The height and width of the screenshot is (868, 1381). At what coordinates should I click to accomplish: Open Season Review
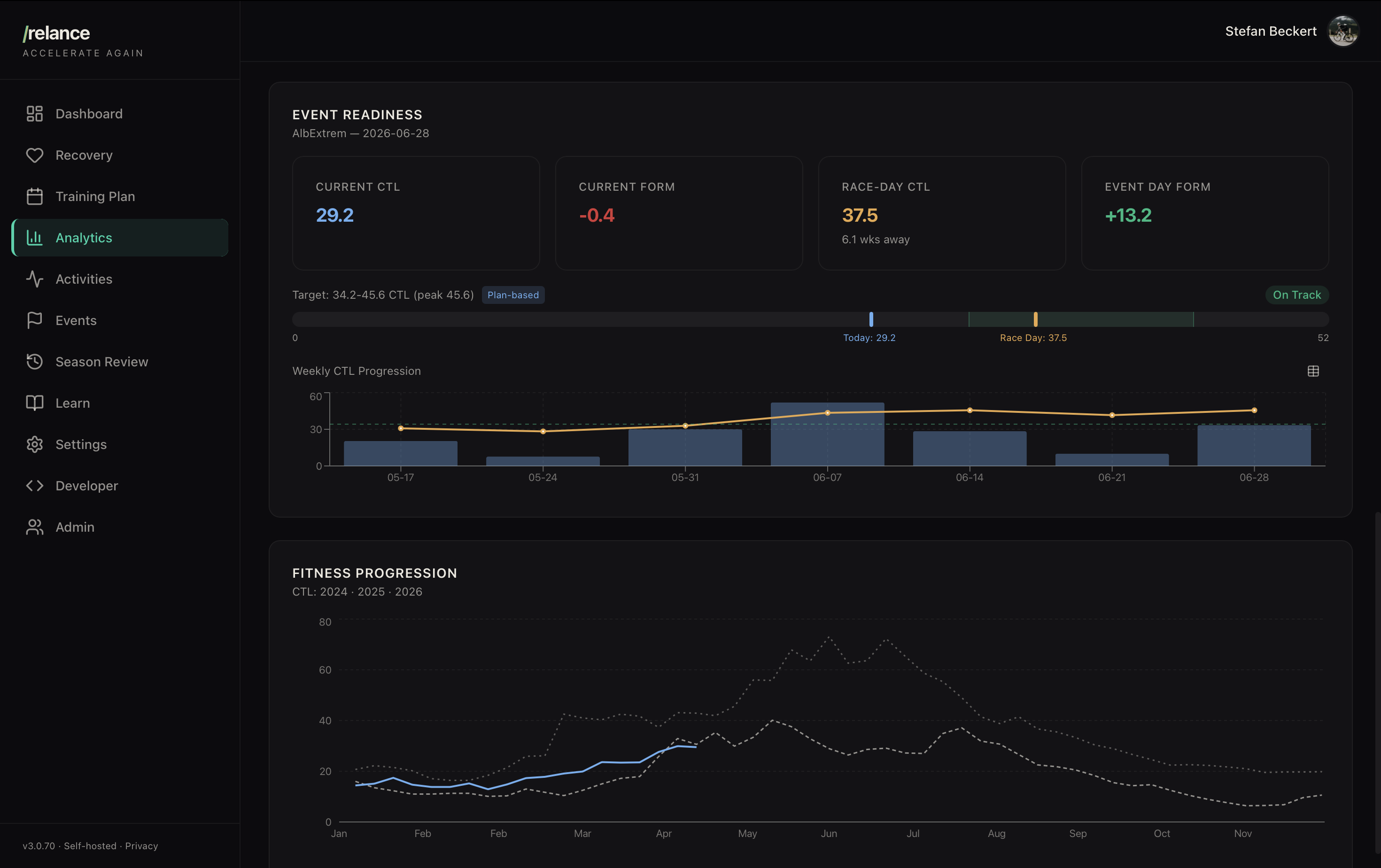click(120, 361)
